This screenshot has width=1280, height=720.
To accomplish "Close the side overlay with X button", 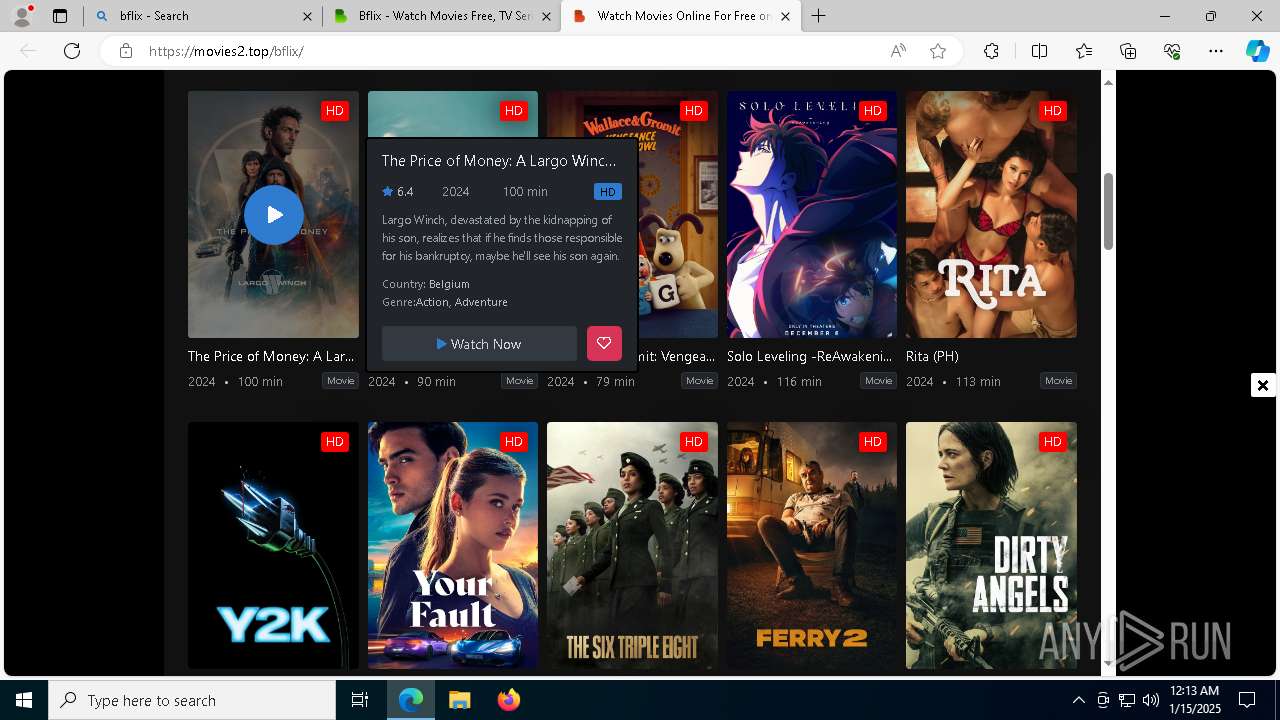I will coord(1263,385).
